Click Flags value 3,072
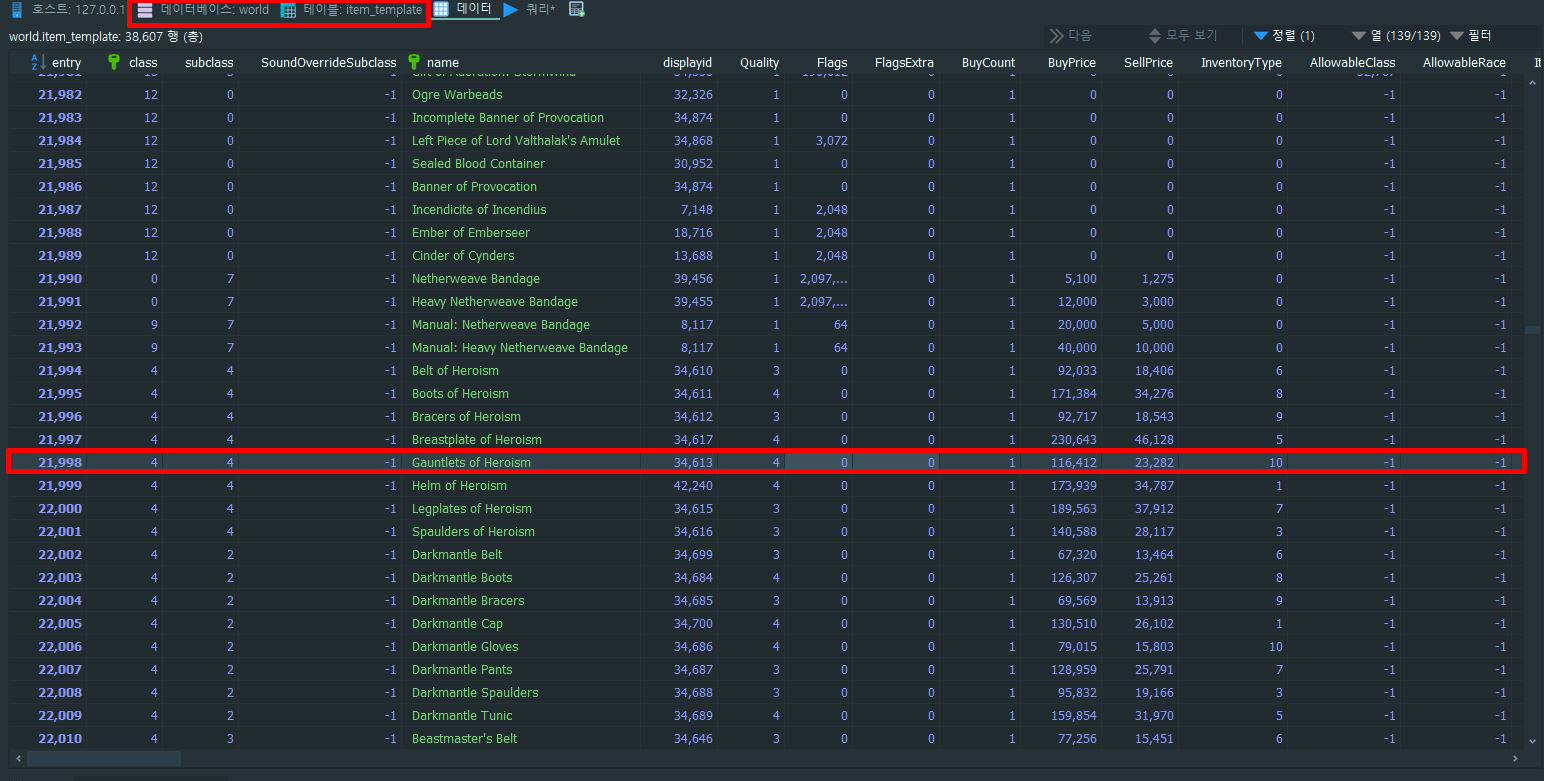Viewport: 1544px width, 781px height. pos(832,141)
